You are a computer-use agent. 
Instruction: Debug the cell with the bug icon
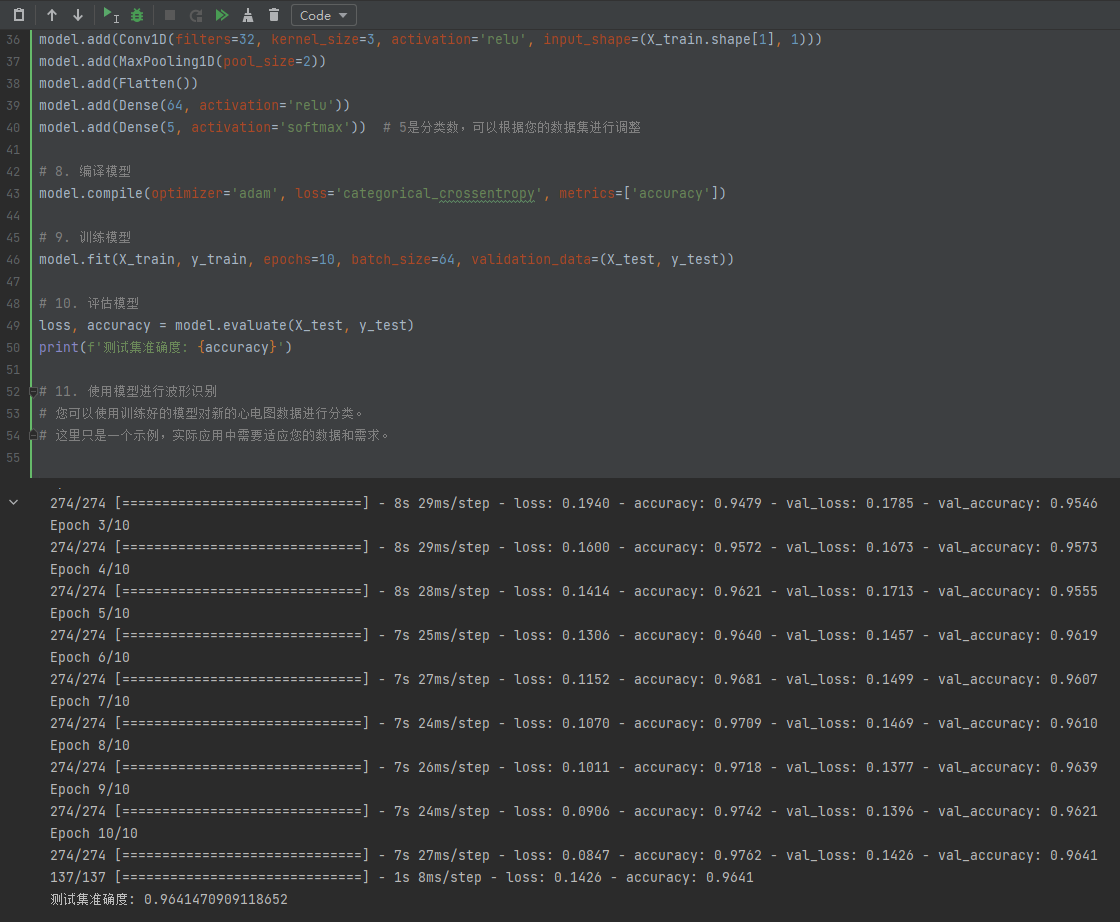tap(137, 15)
